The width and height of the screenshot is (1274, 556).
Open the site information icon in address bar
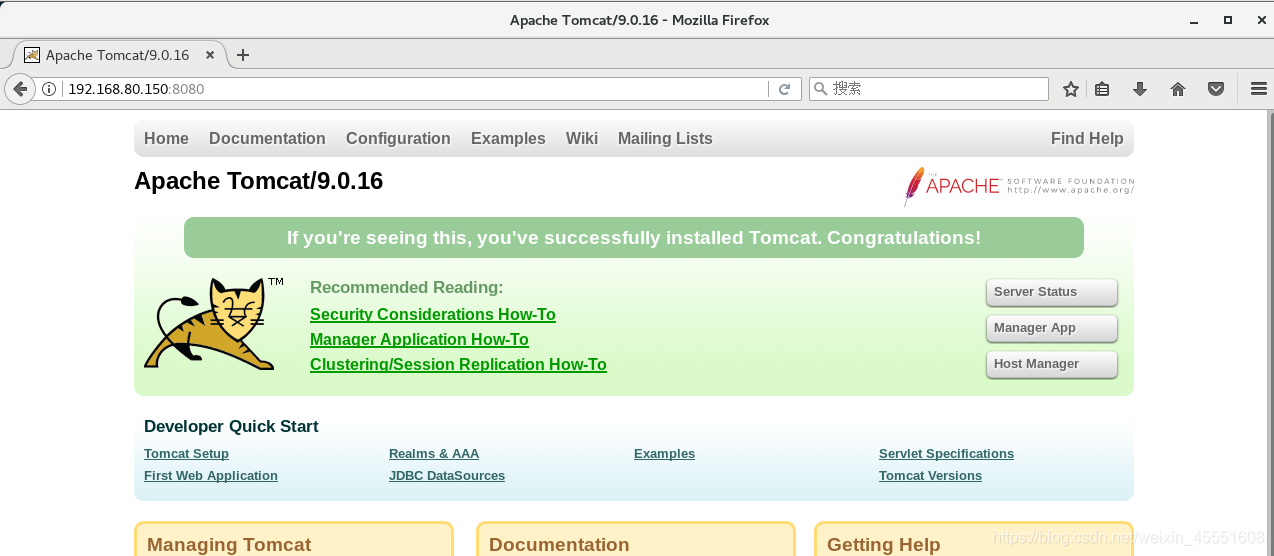48,89
